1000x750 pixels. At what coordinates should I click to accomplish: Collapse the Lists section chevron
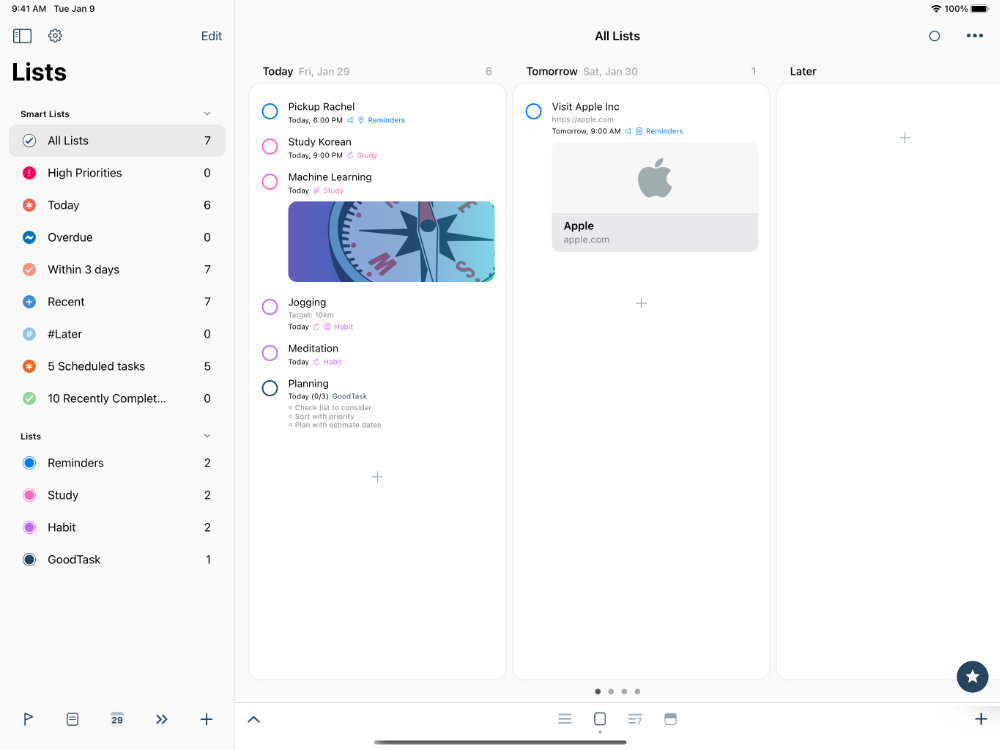click(x=207, y=436)
